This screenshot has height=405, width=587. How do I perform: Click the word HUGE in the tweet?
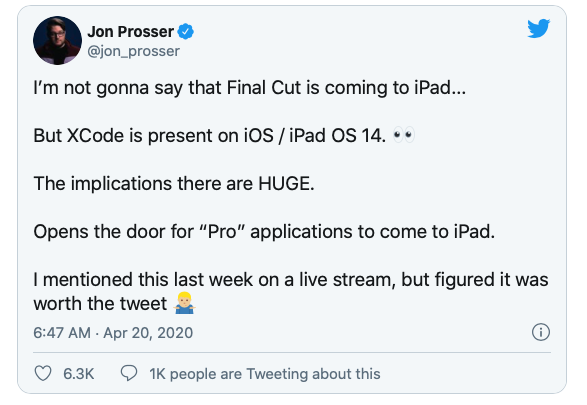(286, 183)
